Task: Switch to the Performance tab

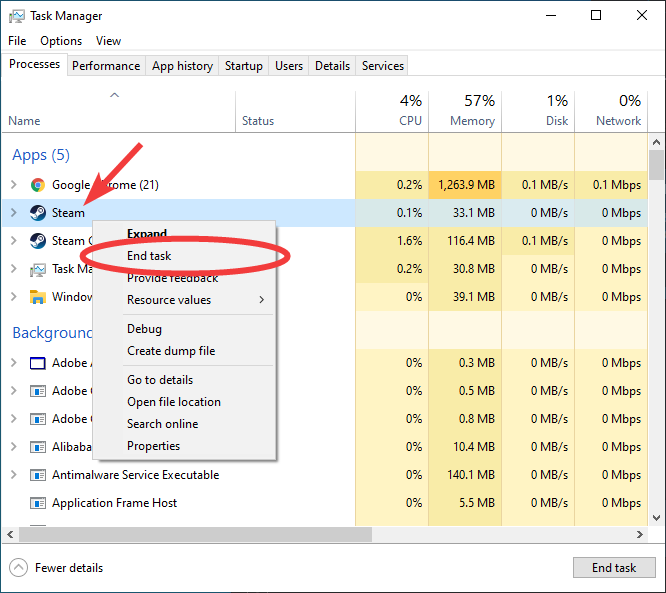Action: pos(106,66)
